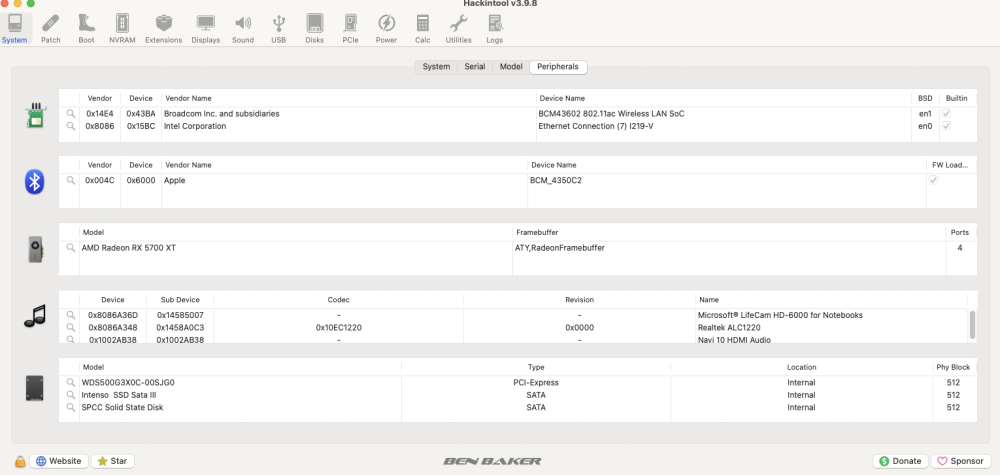Click magnifier for Realtek ALC1220 row

(71, 328)
